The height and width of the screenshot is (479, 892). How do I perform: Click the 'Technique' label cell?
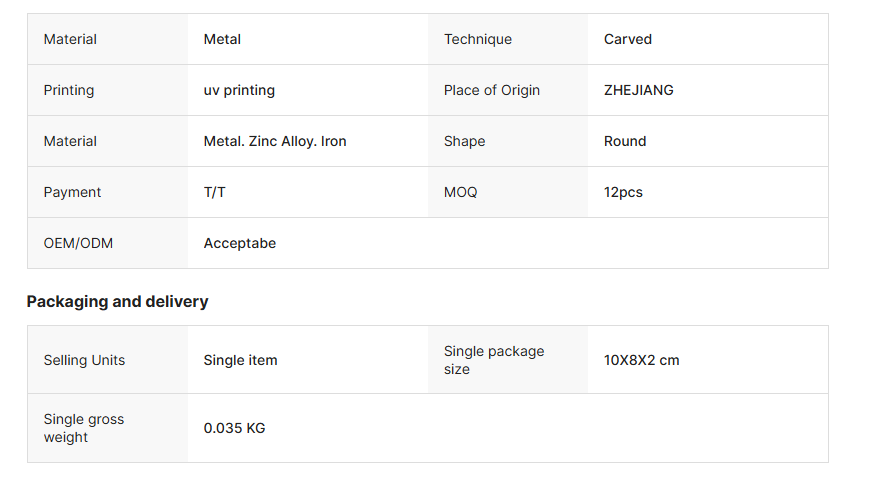click(477, 39)
